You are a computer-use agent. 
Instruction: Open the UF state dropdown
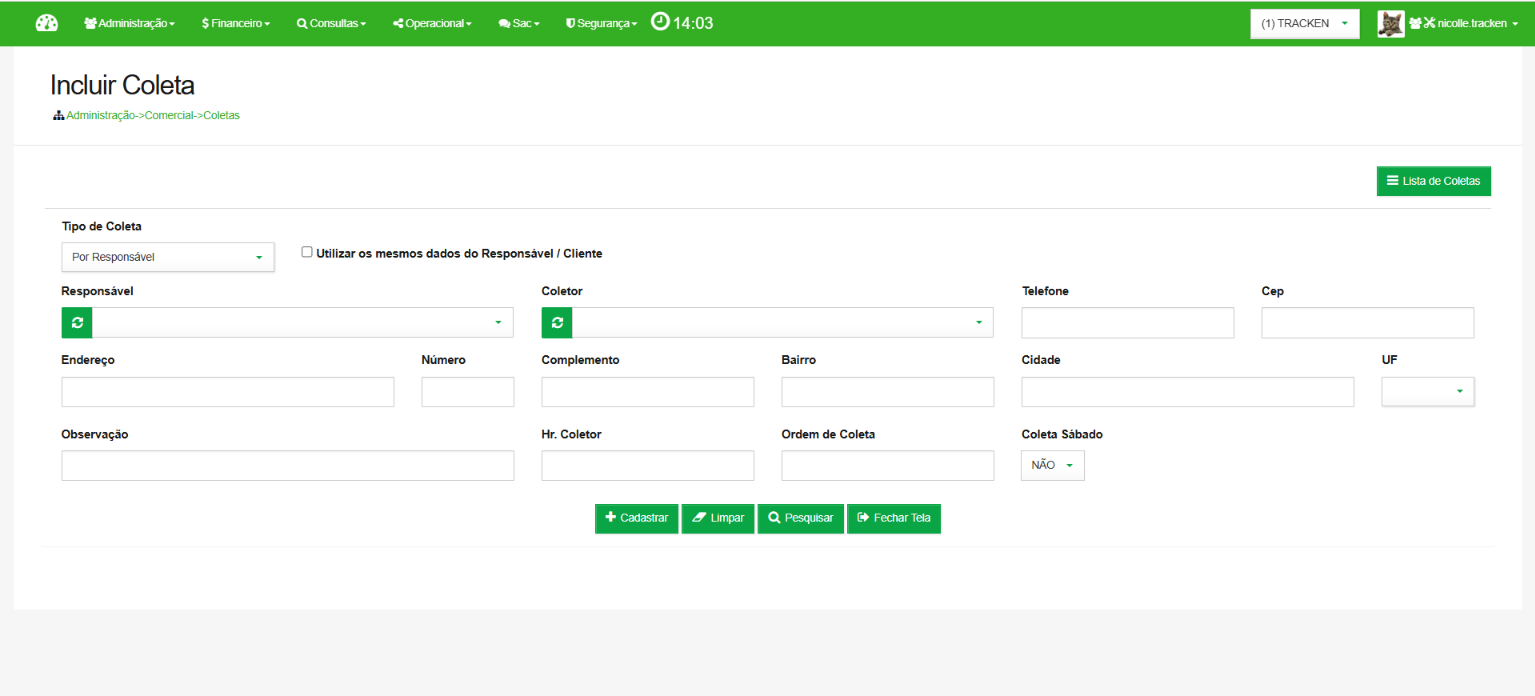pyautogui.click(x=1428, y=392)
